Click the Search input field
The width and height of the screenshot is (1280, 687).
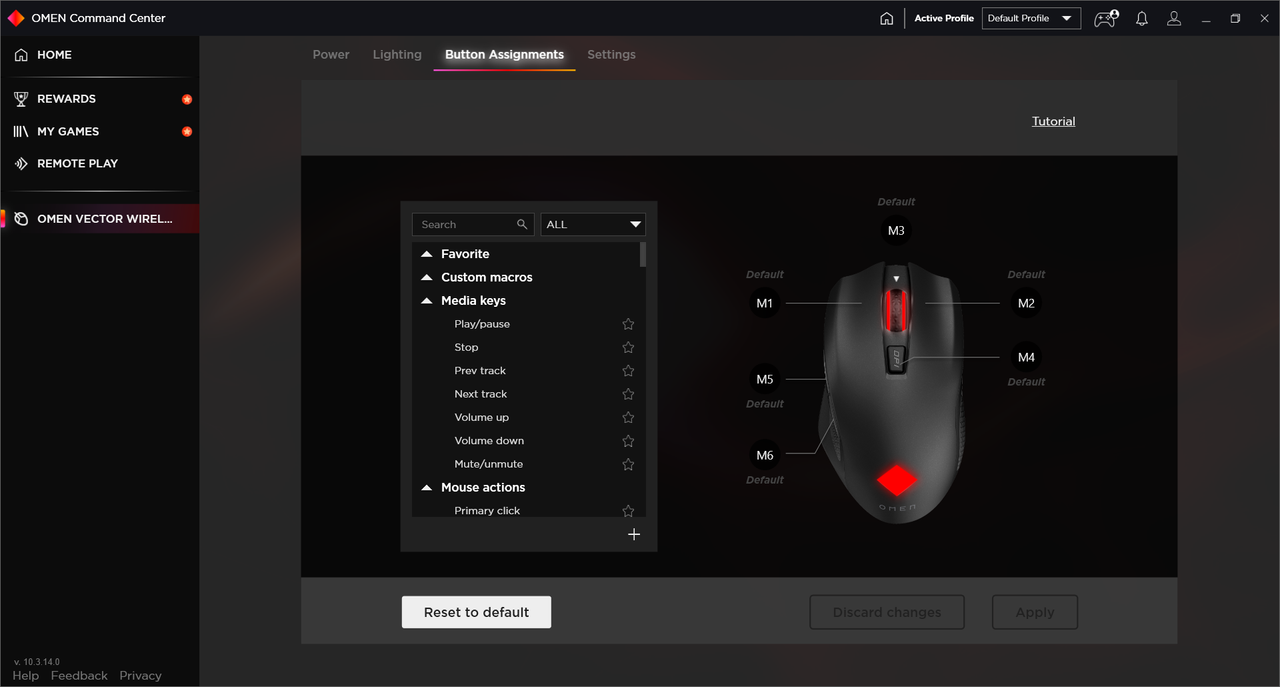[x=474, y=224]
